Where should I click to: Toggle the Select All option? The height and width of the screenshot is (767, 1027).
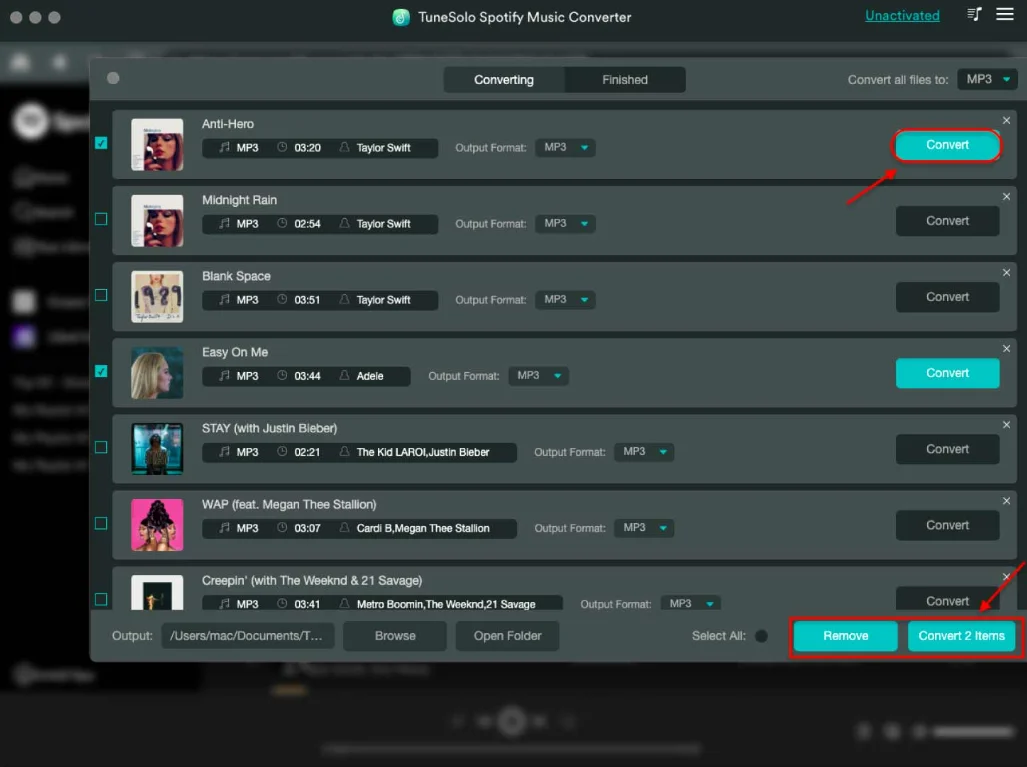[x=761, y=635]
